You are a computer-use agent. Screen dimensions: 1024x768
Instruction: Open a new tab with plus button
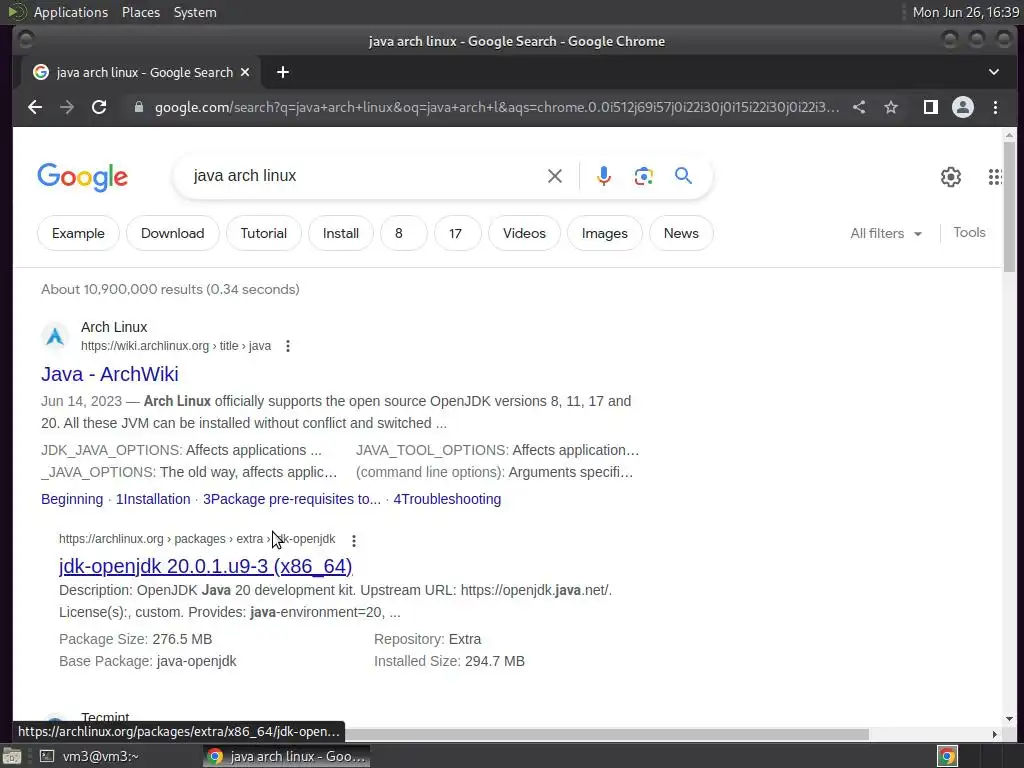pyautogui.click(x=283, y=72)
